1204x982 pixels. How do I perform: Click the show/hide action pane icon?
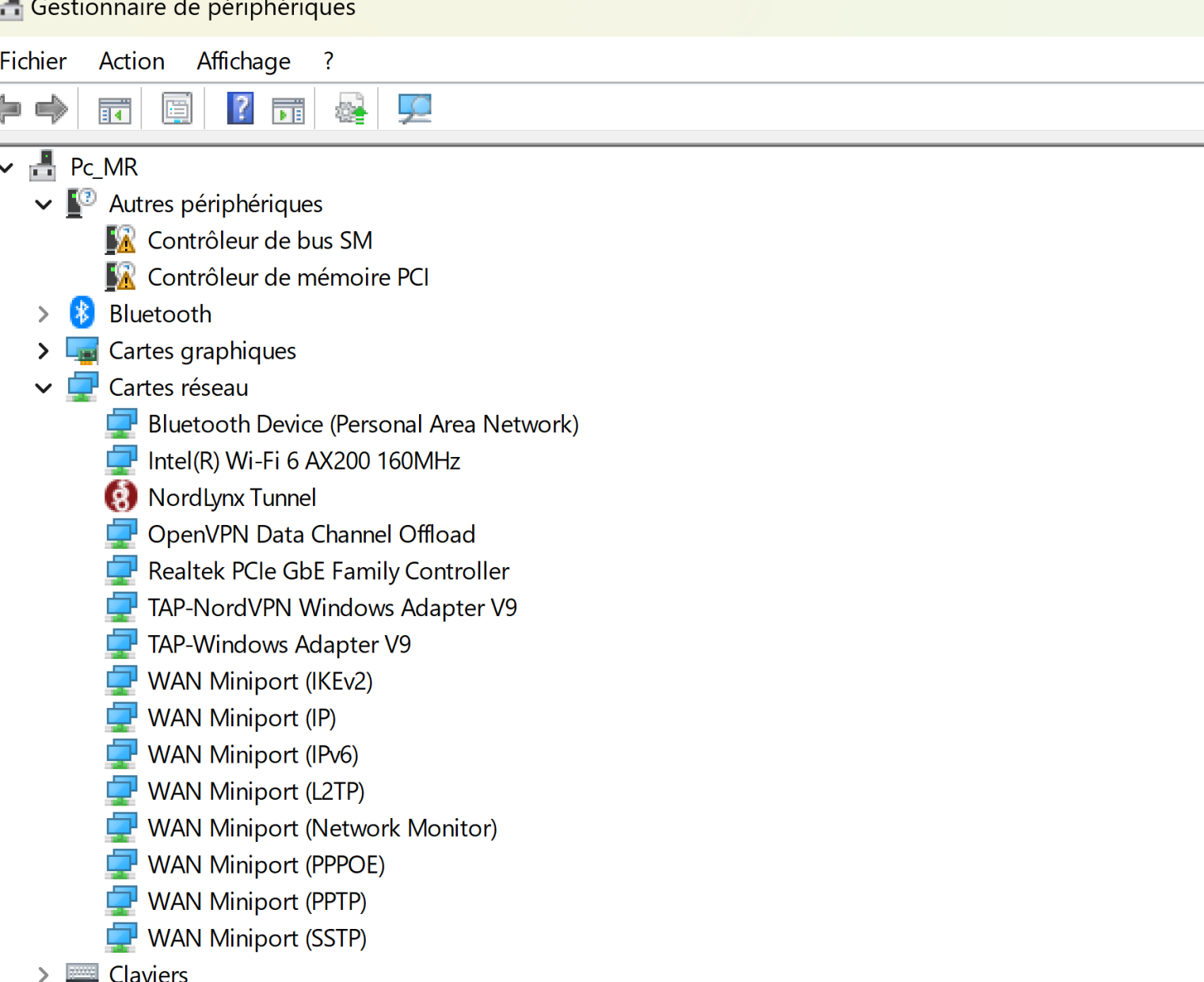288,109
